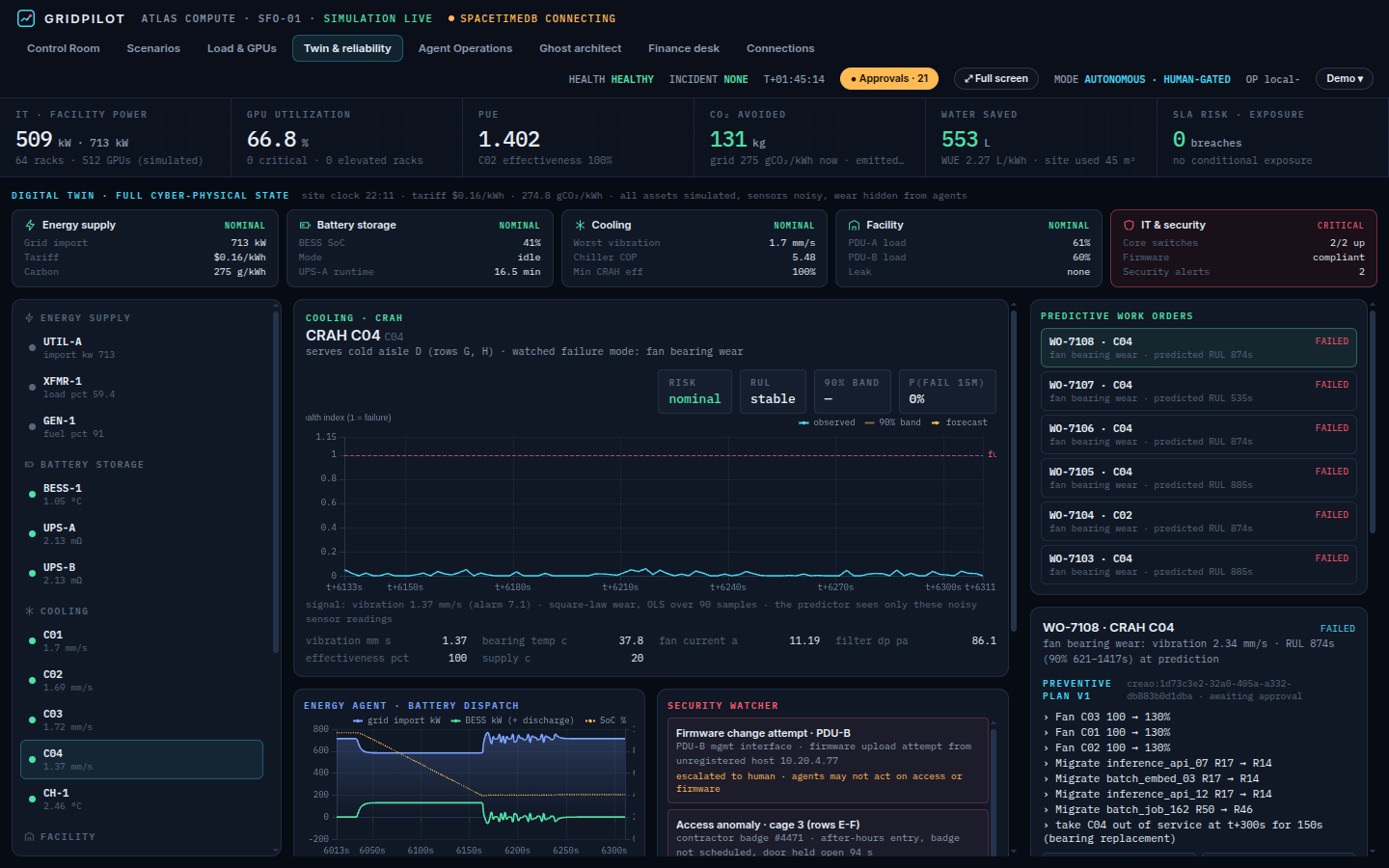The height and width of the screenshot is (868, 1389).
Task: Click the Battery Storage sidebar section icon
Action: pyautogui.click(x=29, y=464)
